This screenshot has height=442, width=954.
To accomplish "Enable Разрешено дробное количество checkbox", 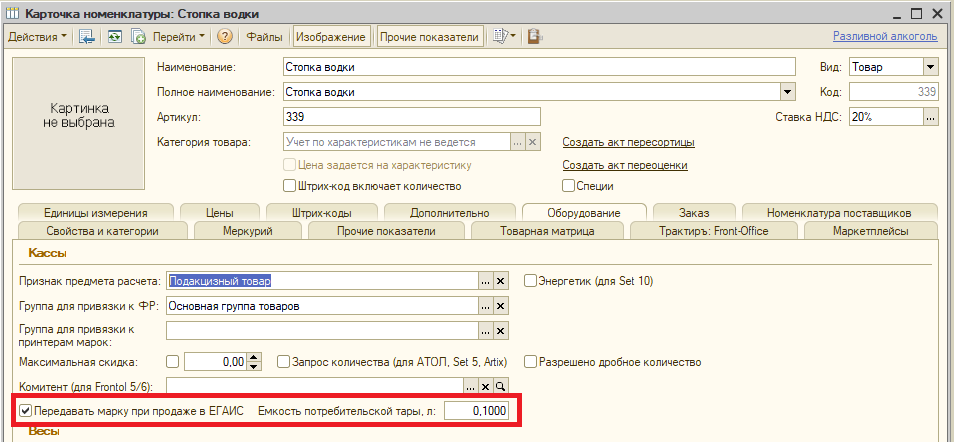I will [x=532, y=362].
